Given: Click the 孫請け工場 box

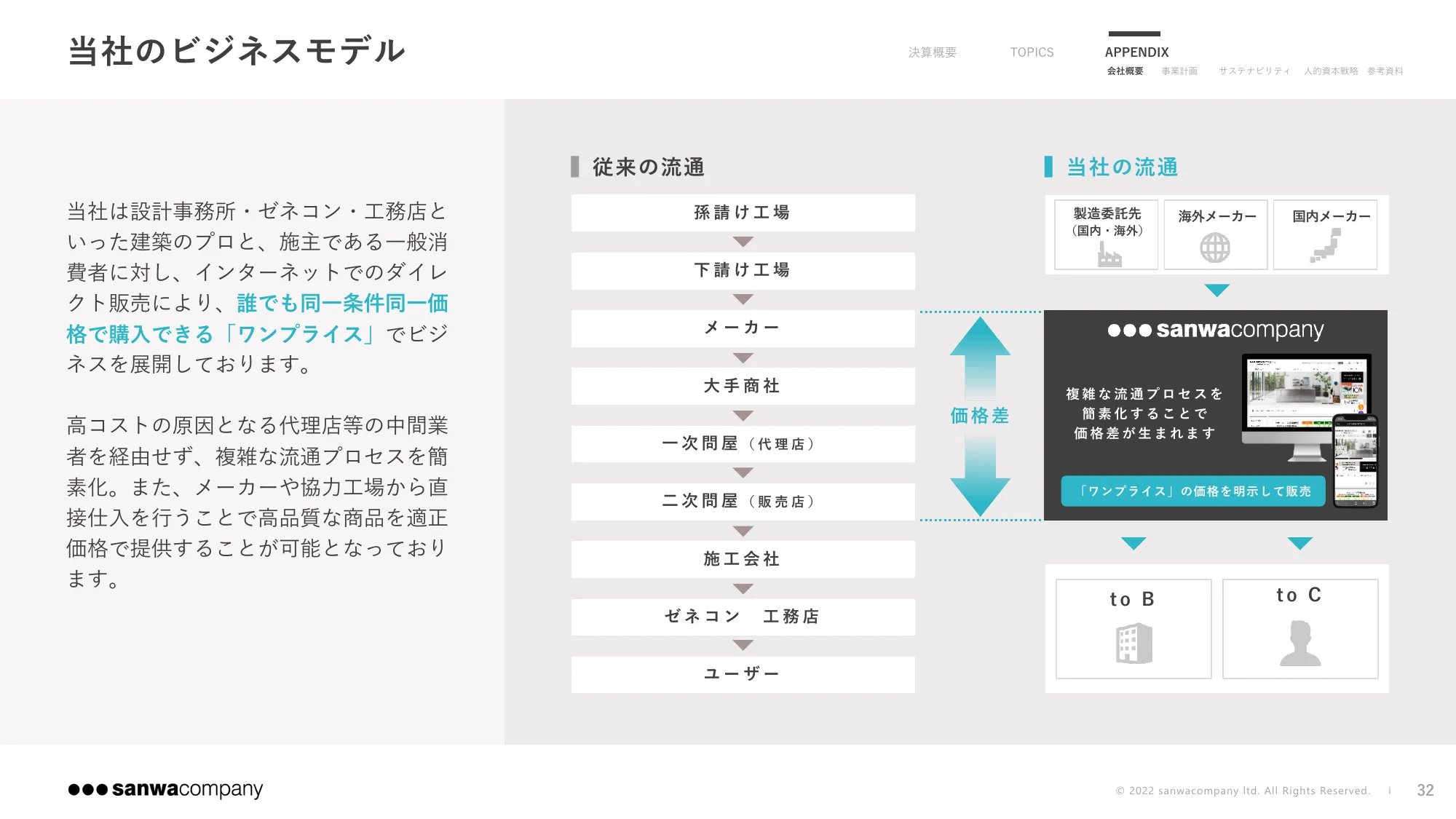Looking at the screenshot, I should [x=743, y=213].
